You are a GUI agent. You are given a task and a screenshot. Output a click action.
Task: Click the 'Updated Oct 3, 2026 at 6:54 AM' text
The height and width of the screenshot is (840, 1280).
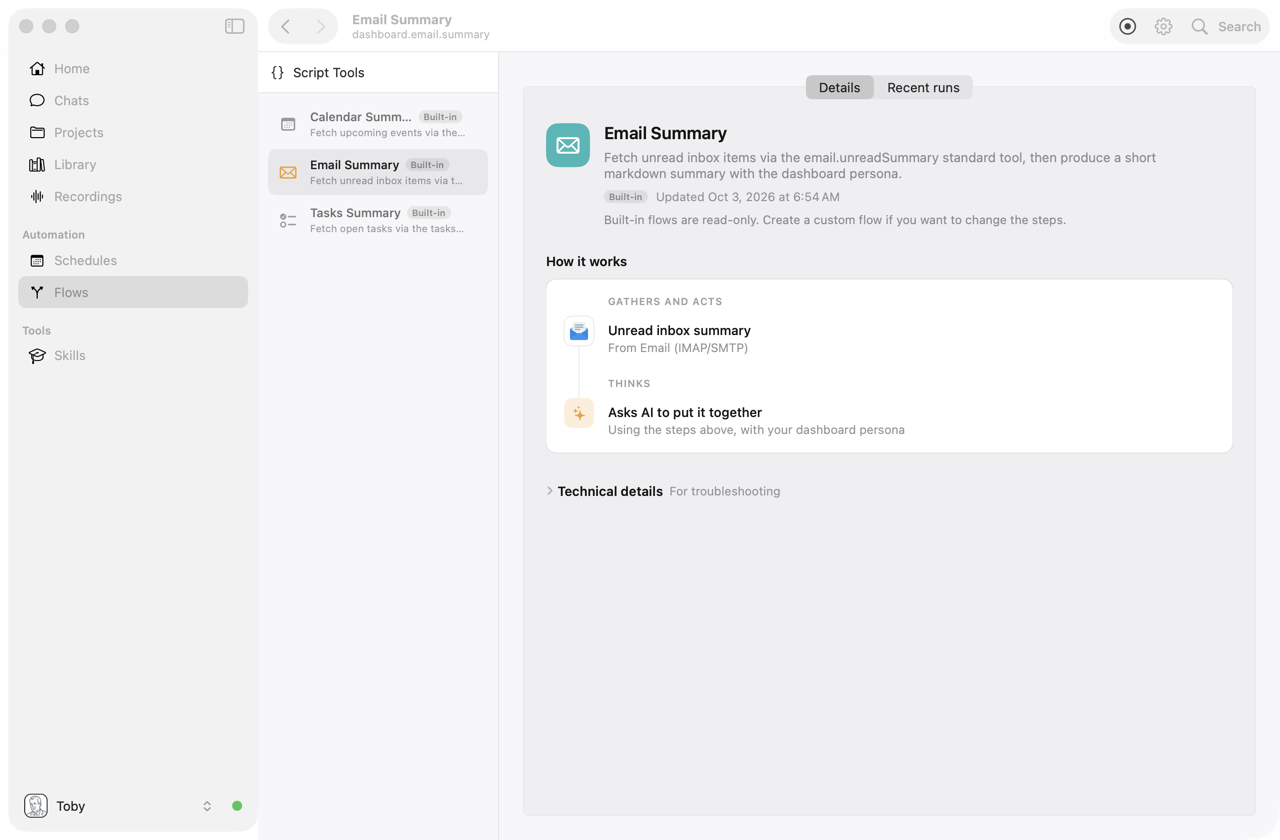[x=748, y=197]
